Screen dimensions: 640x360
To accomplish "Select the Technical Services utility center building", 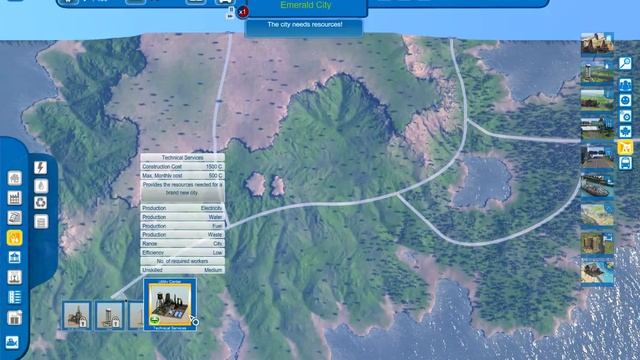I will point(170,304).
